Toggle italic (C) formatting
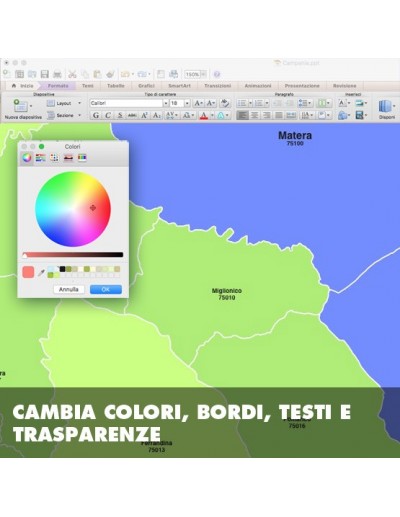Viewport: 400px width, 517px height. click(108, 115)
